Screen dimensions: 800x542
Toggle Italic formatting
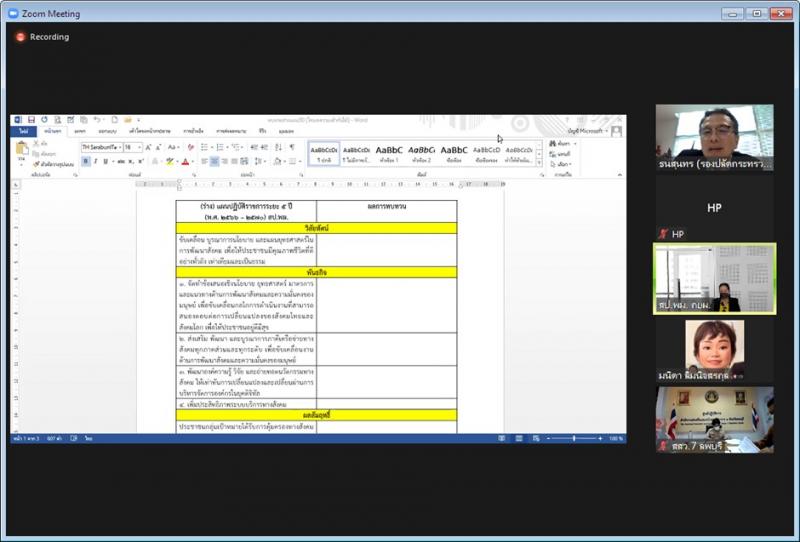coord(95,161)
